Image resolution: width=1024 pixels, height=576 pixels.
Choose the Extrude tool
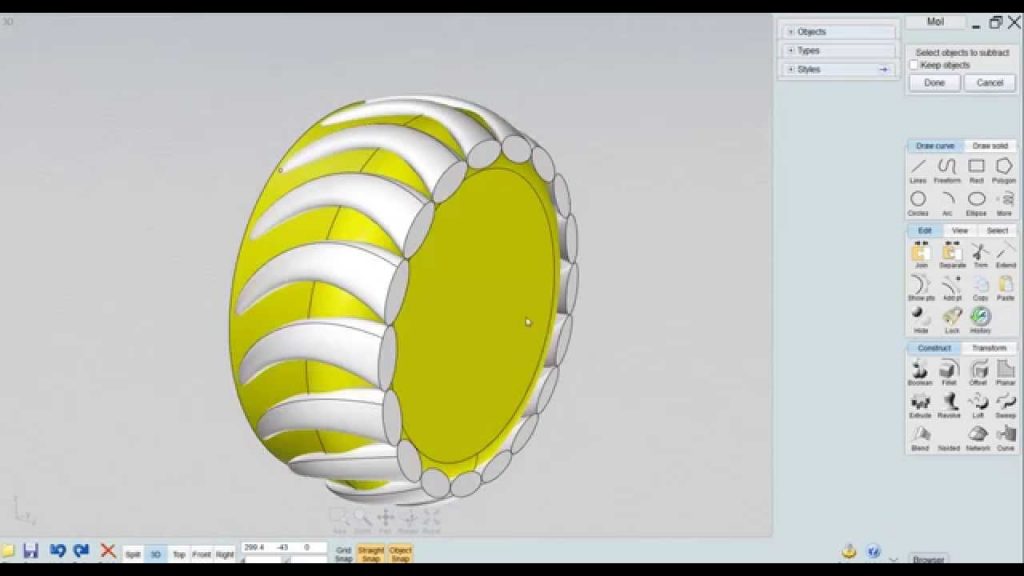pos(919,403)
